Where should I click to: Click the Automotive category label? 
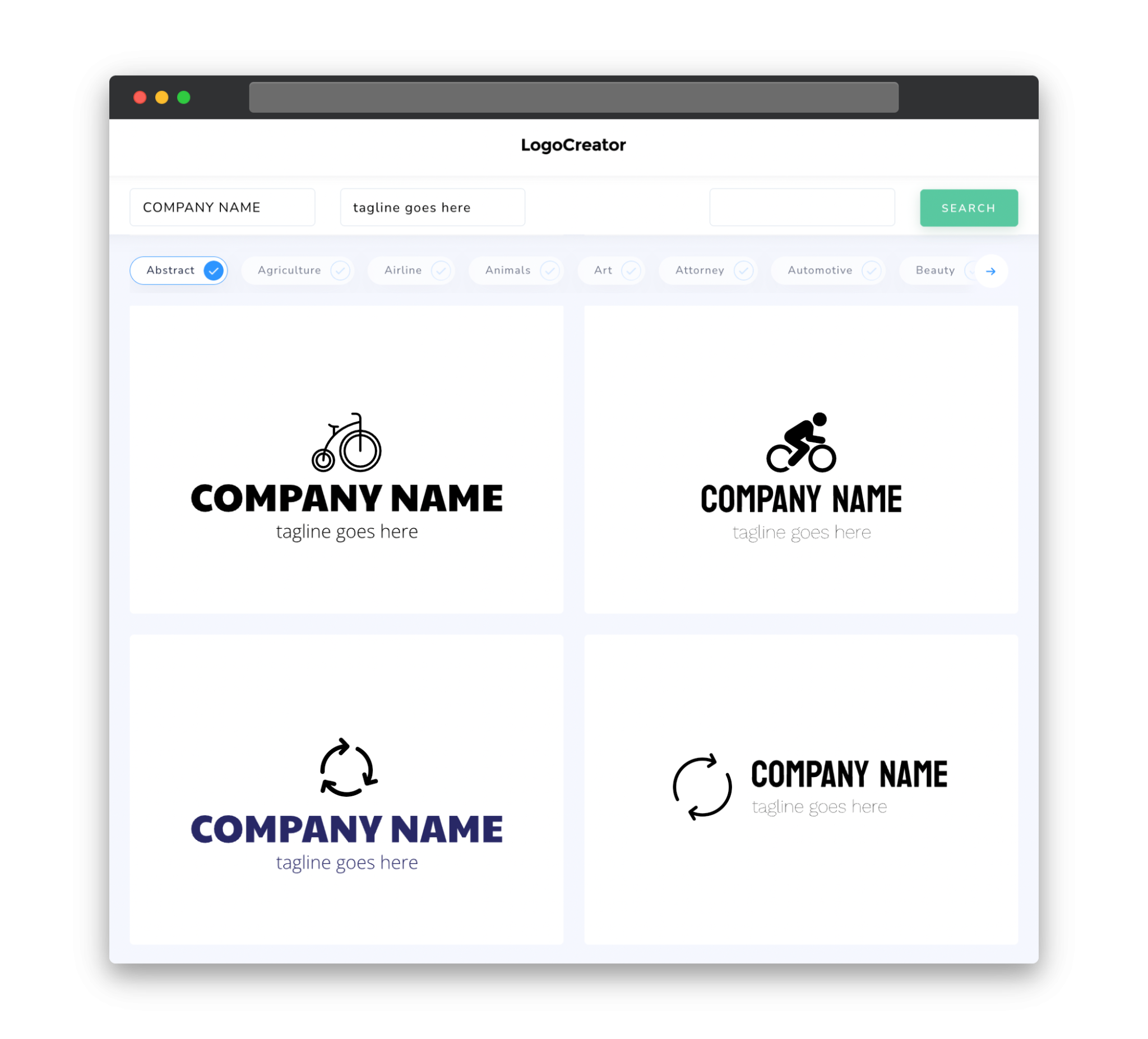click(819, 270)
